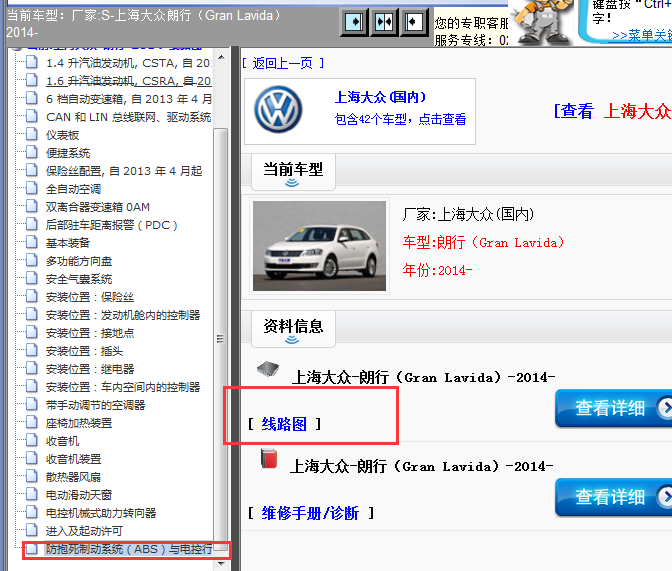Click the gray device icon beside 线路图 entry
The image size is (672, 571).
[268, 368]
